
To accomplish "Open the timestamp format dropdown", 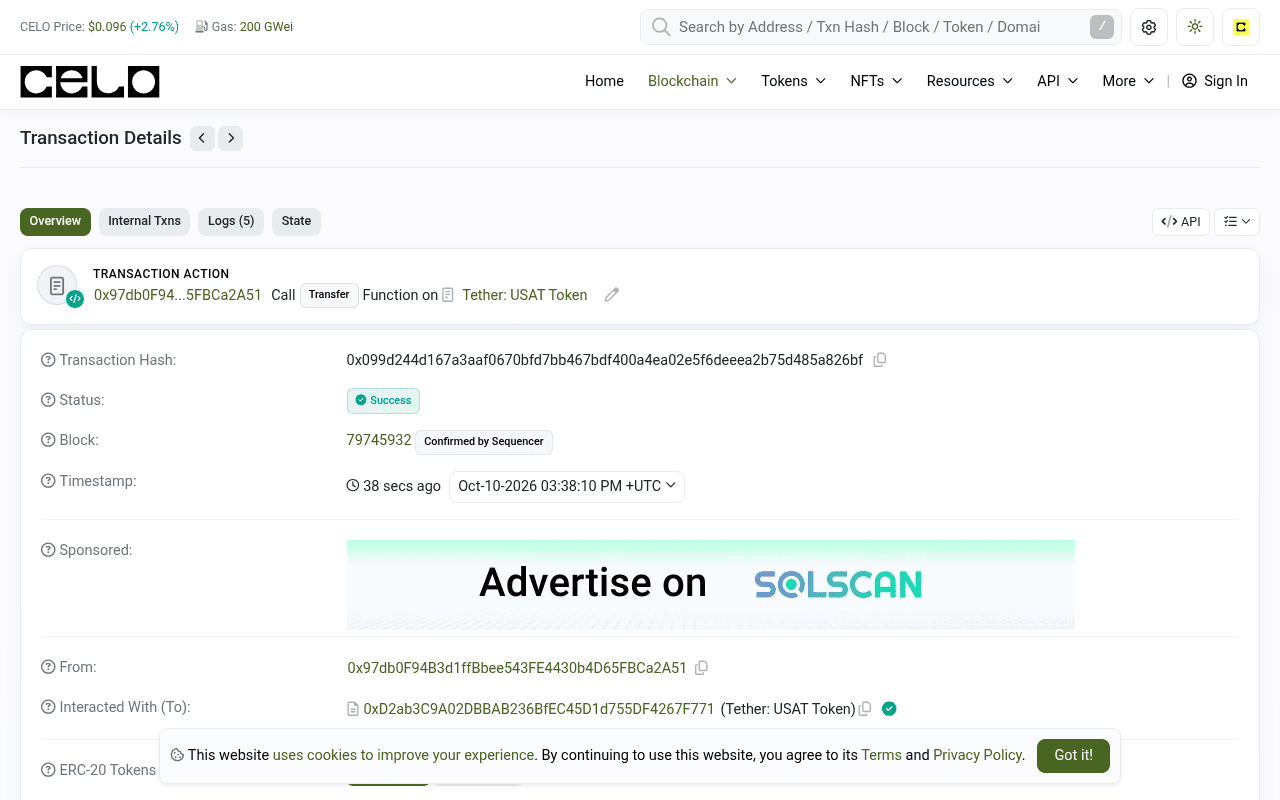I will pyautogui.click(x=567, y=486).
